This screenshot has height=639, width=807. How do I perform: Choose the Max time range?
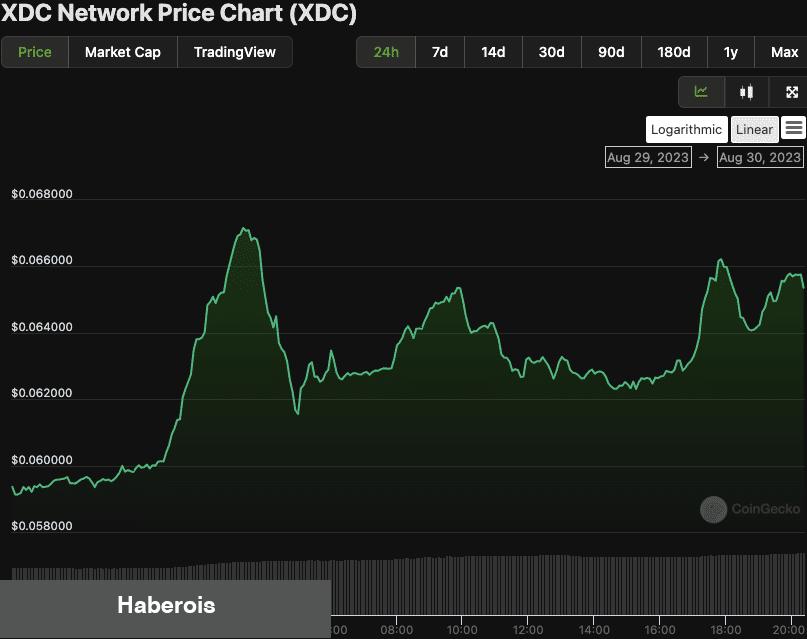[784, 52]
